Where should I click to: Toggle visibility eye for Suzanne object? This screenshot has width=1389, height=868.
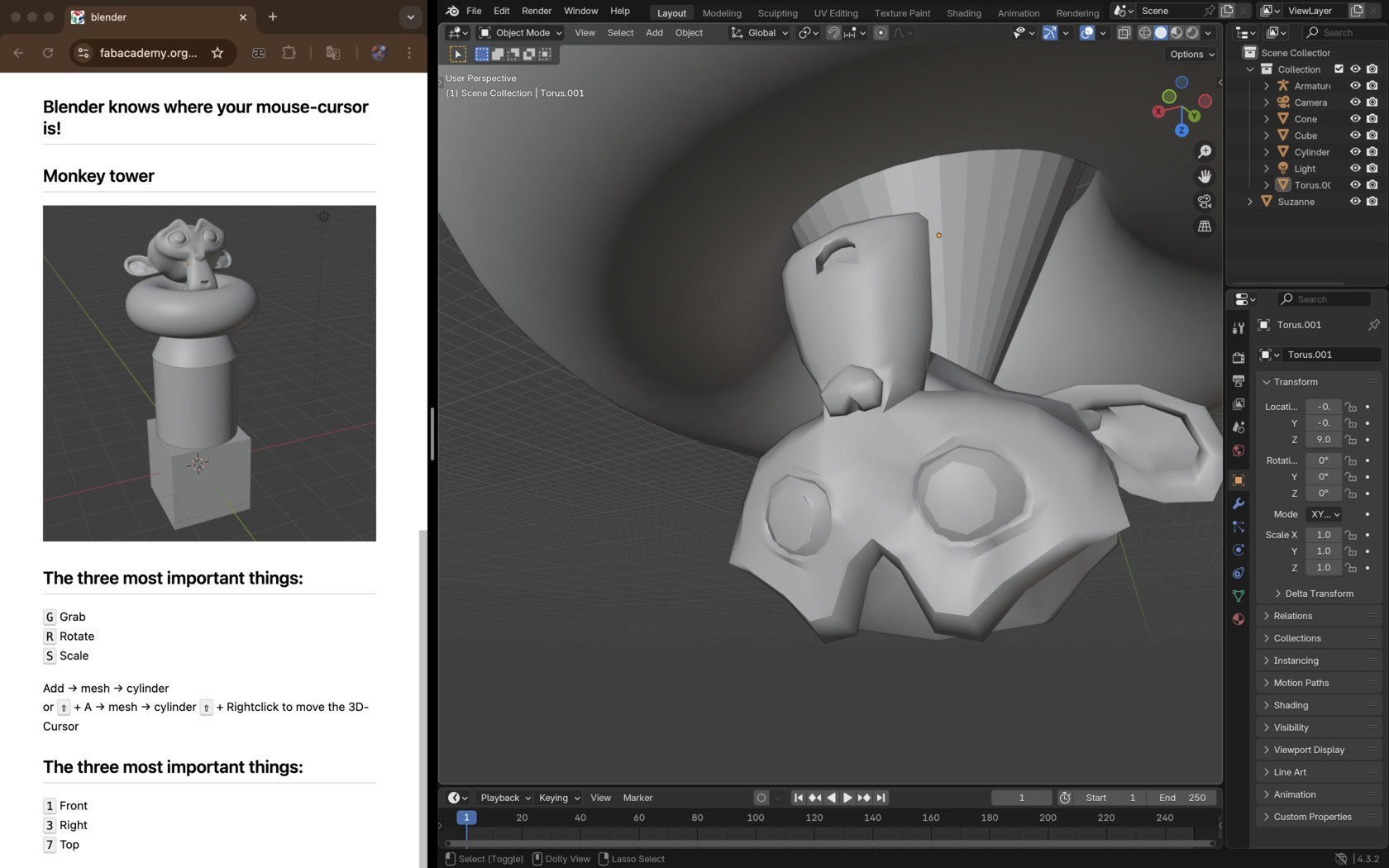pyautogui.click(x=1355, y=202)
